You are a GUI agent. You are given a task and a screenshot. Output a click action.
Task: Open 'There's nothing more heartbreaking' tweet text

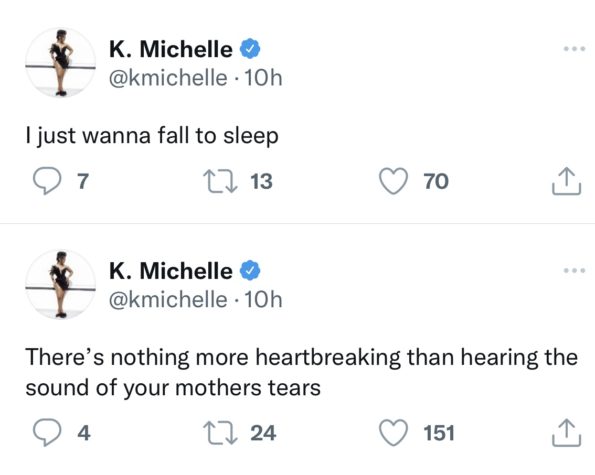point(302,373)
